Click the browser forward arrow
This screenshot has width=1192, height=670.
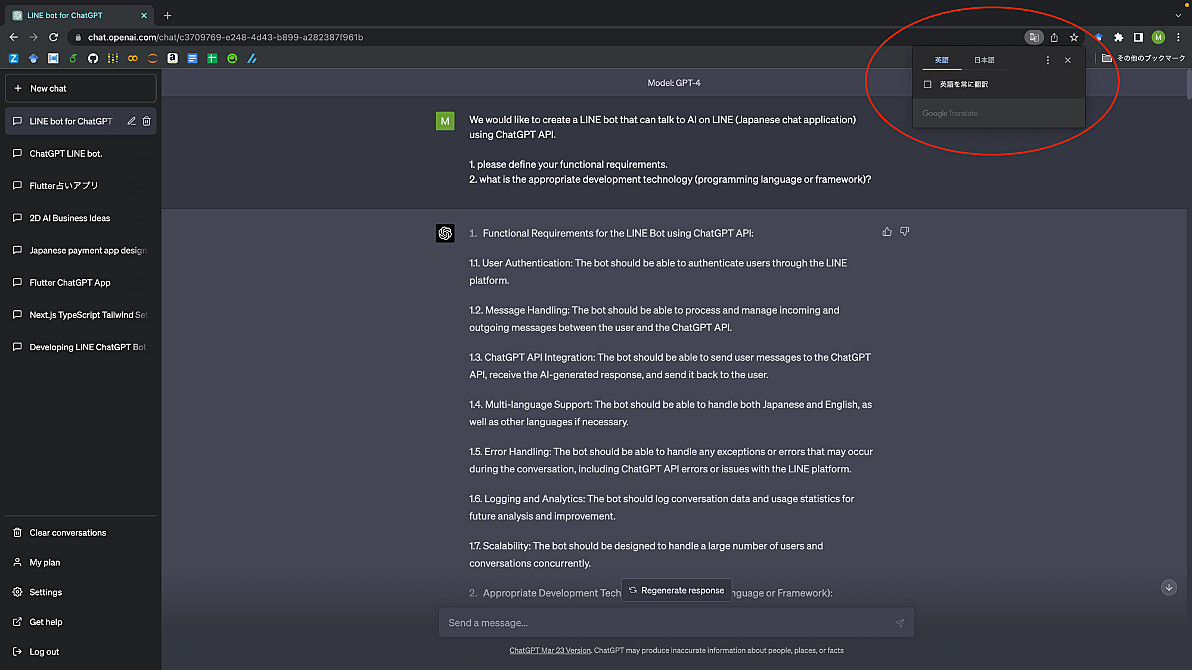tap(33, 37)
